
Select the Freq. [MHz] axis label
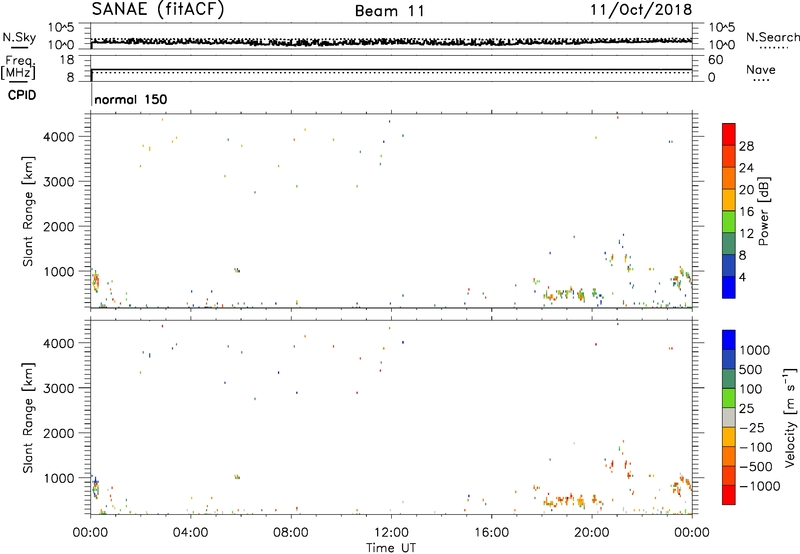click(19, 68)
